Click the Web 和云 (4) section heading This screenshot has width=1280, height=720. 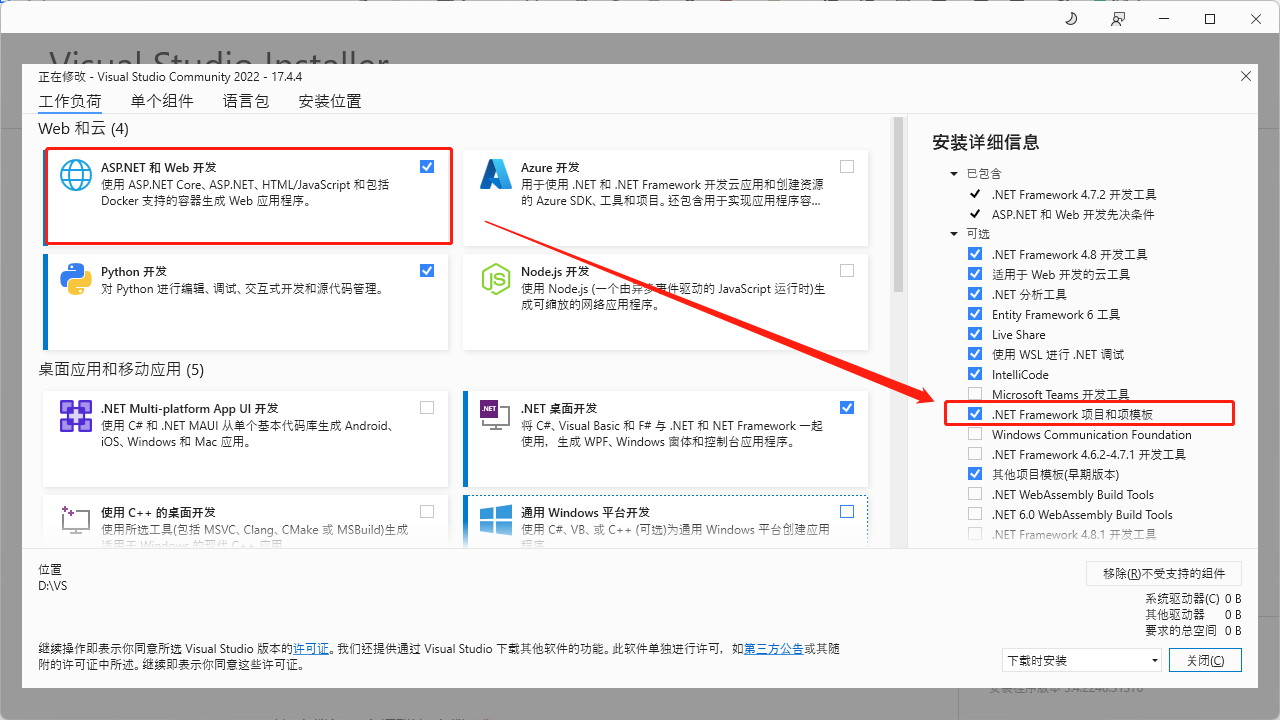84,129
